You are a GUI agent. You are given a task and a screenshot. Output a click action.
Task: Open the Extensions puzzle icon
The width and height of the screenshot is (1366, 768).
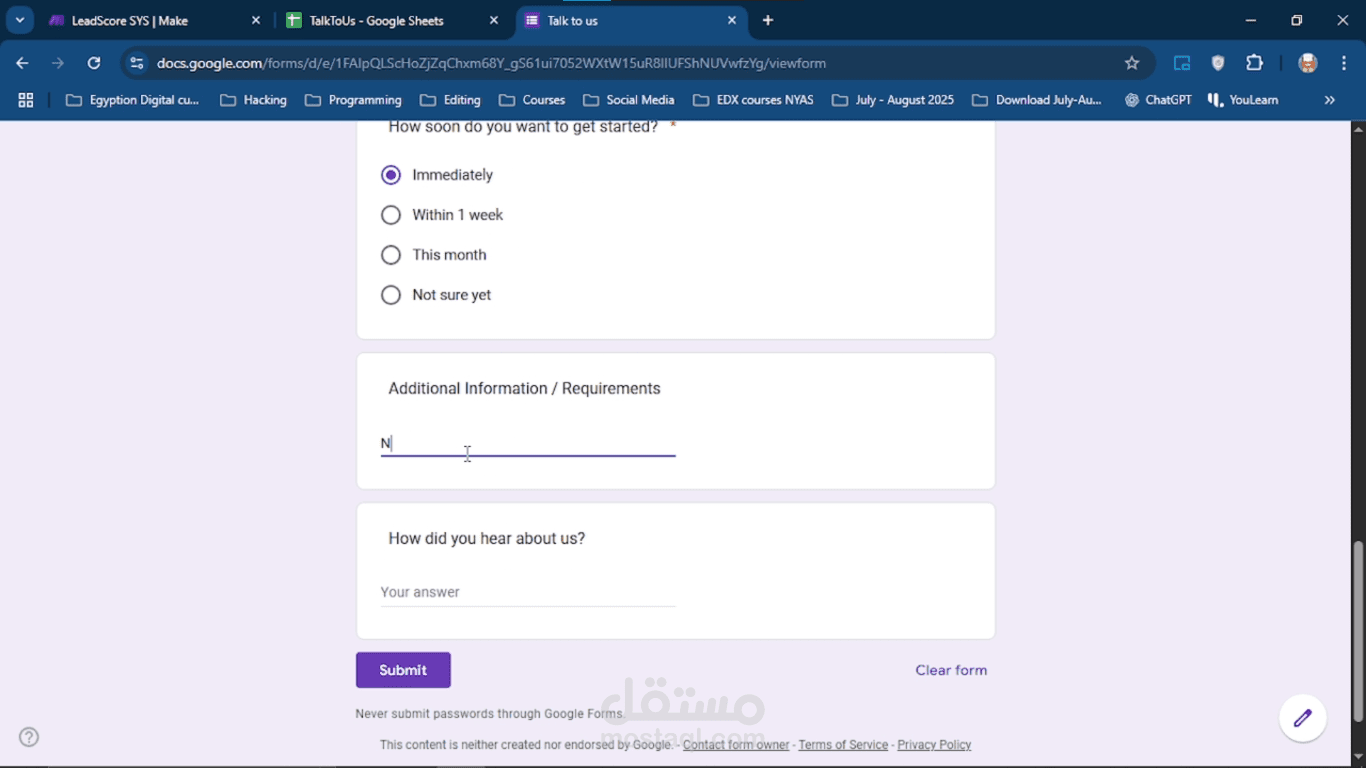1254,63
